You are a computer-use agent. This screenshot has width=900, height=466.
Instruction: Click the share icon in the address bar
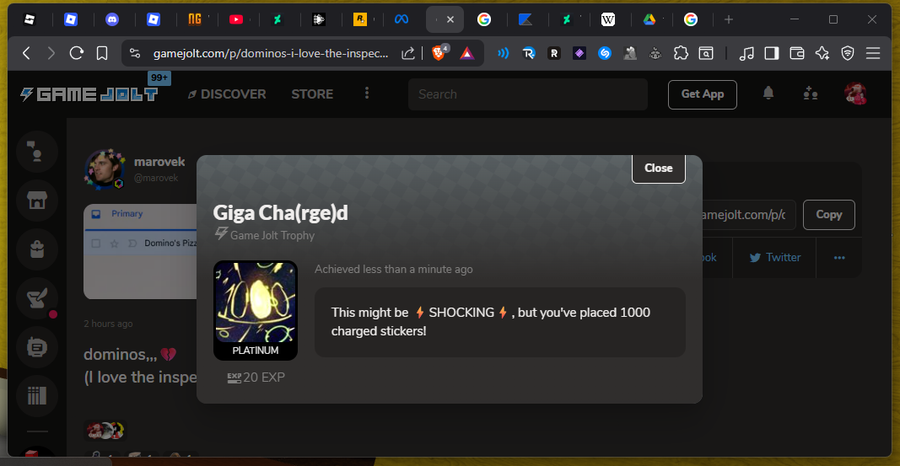[x=408, y=53]
